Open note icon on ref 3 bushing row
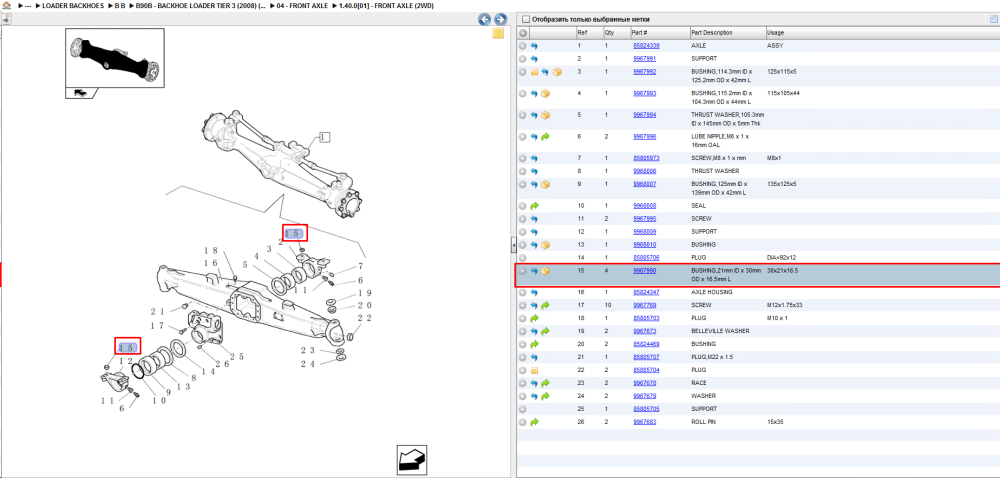The height and width of the screenshot is (478, 1000). point(534,72)
